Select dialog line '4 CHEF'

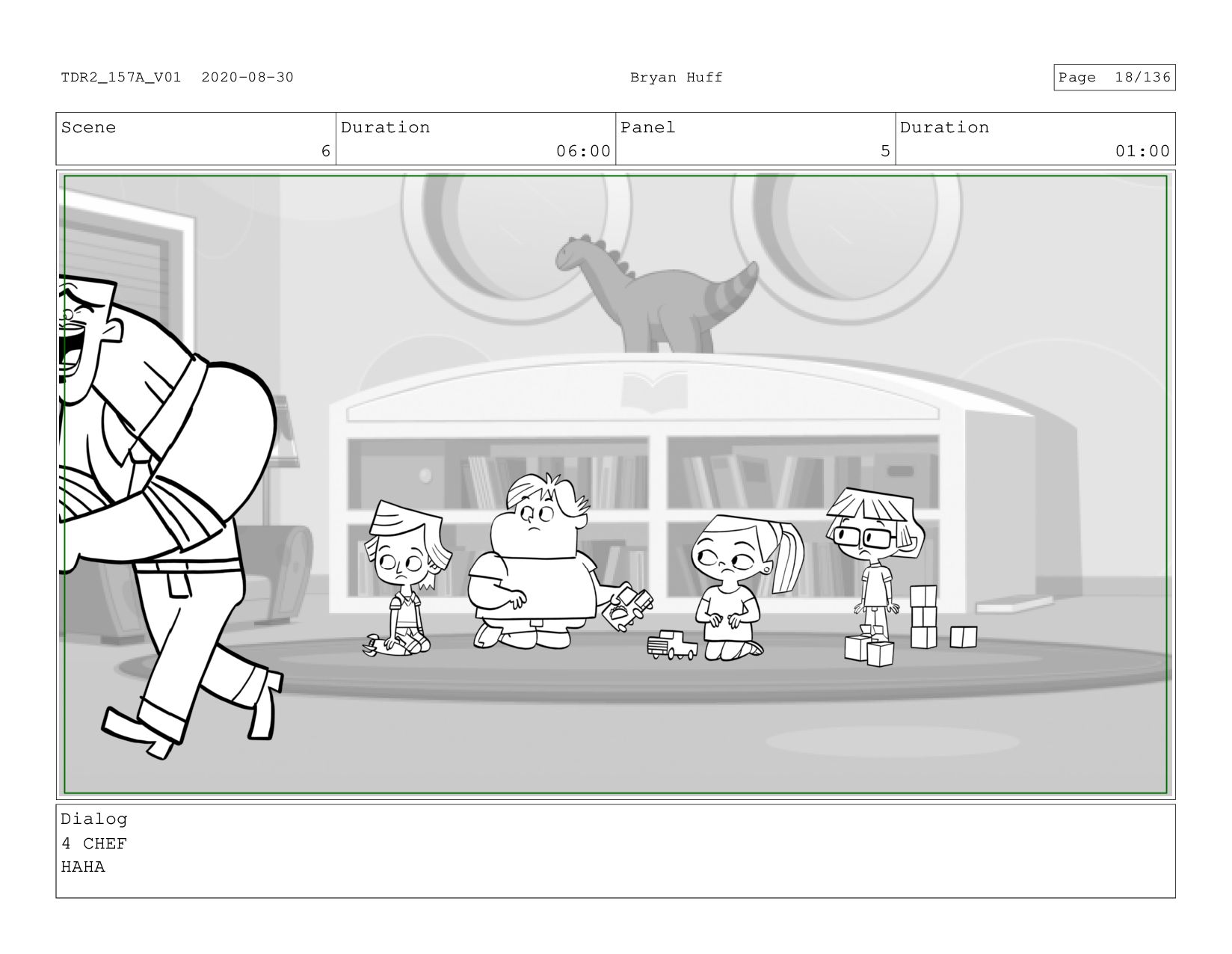(x=94, y=843)
